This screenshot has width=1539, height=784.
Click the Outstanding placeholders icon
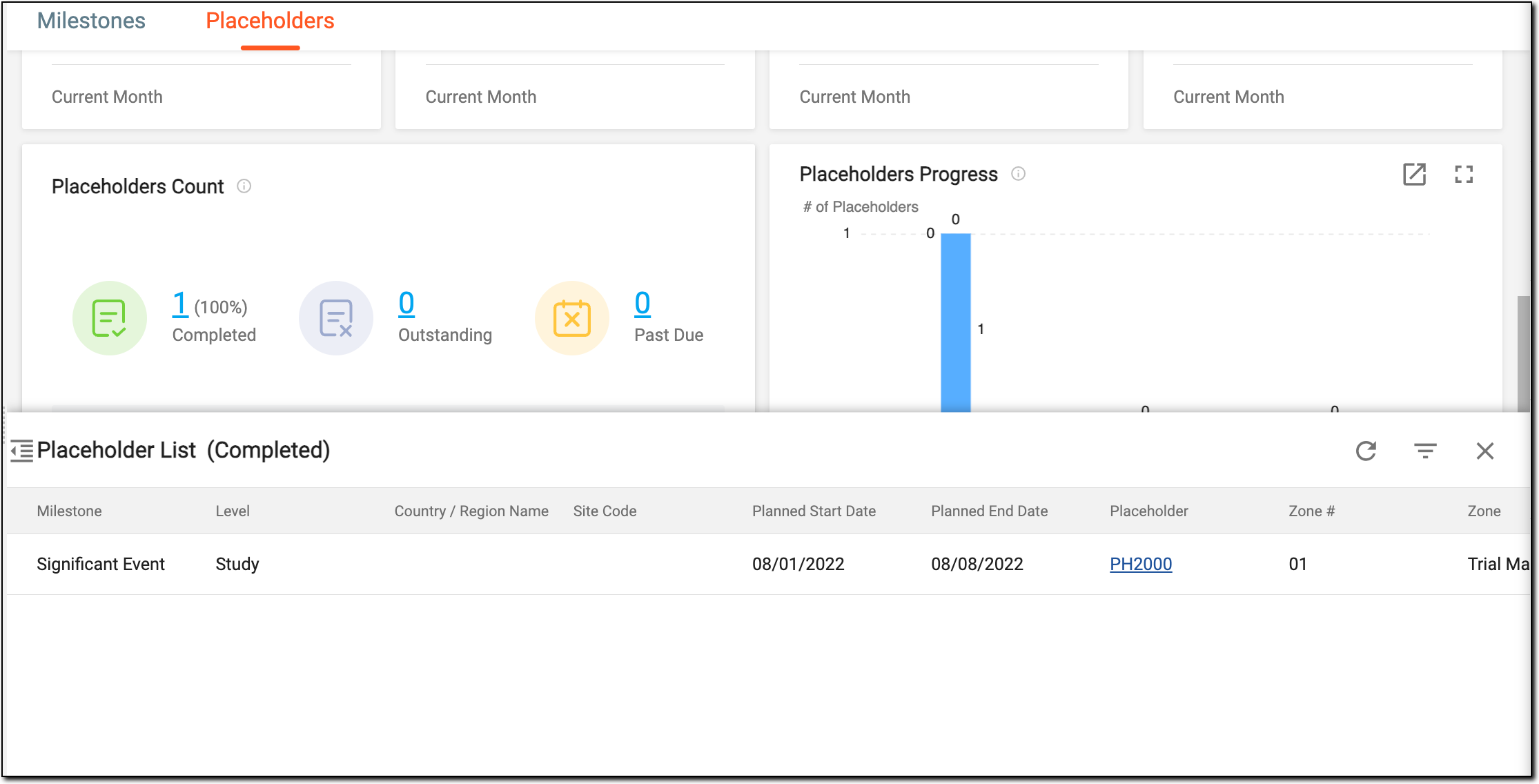click(336, 318)
